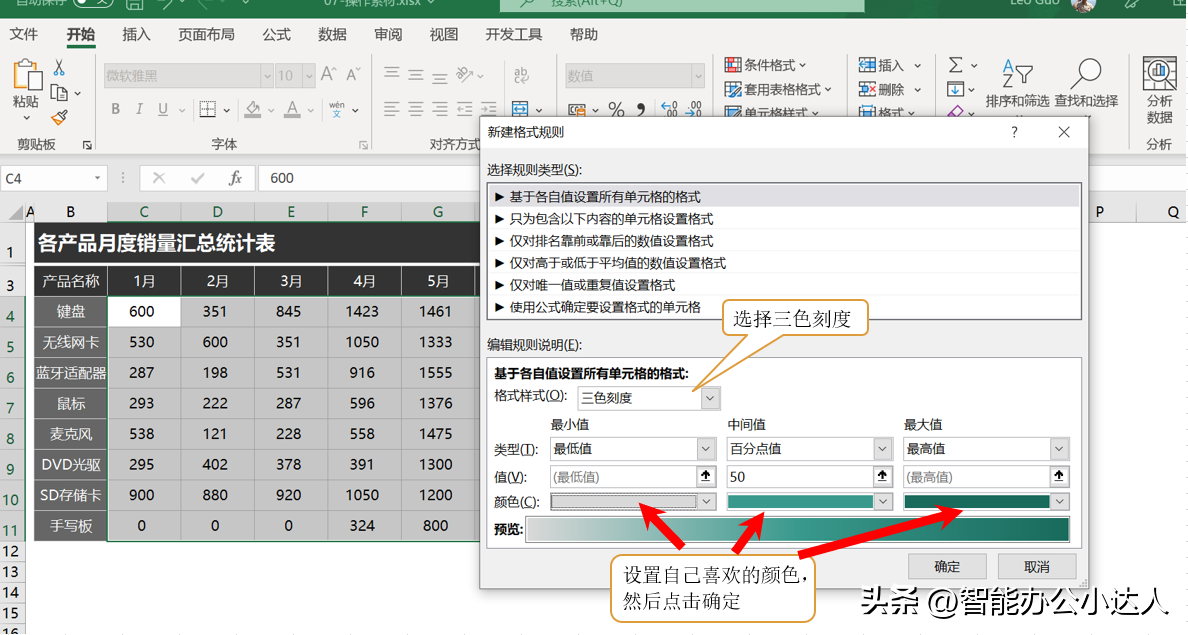Click the Center alignment icon
The height and width of the screenshot is (635, 1188).
point(416,109)
